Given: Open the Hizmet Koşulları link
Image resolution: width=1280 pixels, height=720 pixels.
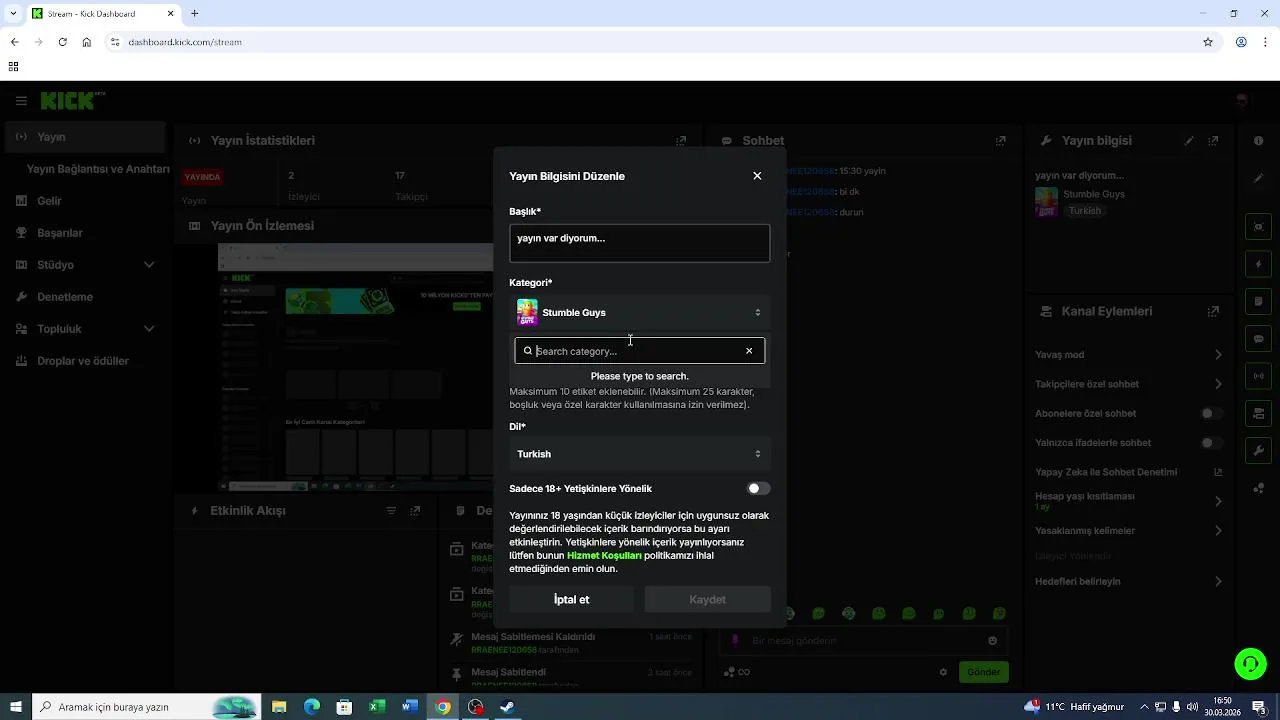Looking at the screenshot, I should pyautogui.click(x=604, y=555).
